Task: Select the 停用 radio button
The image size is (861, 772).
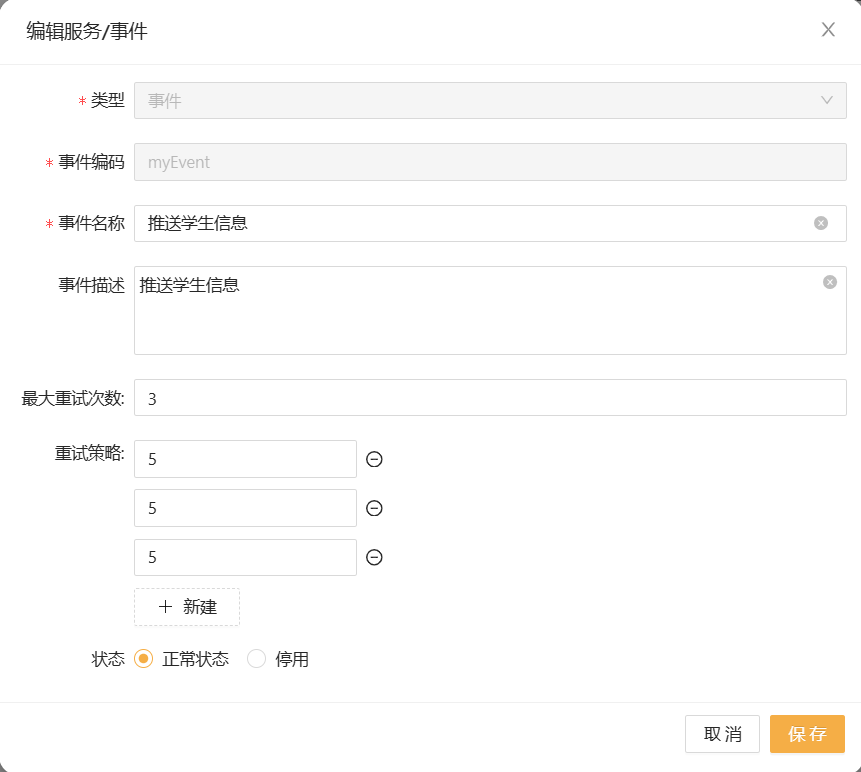Action: [x=256, y=658]
